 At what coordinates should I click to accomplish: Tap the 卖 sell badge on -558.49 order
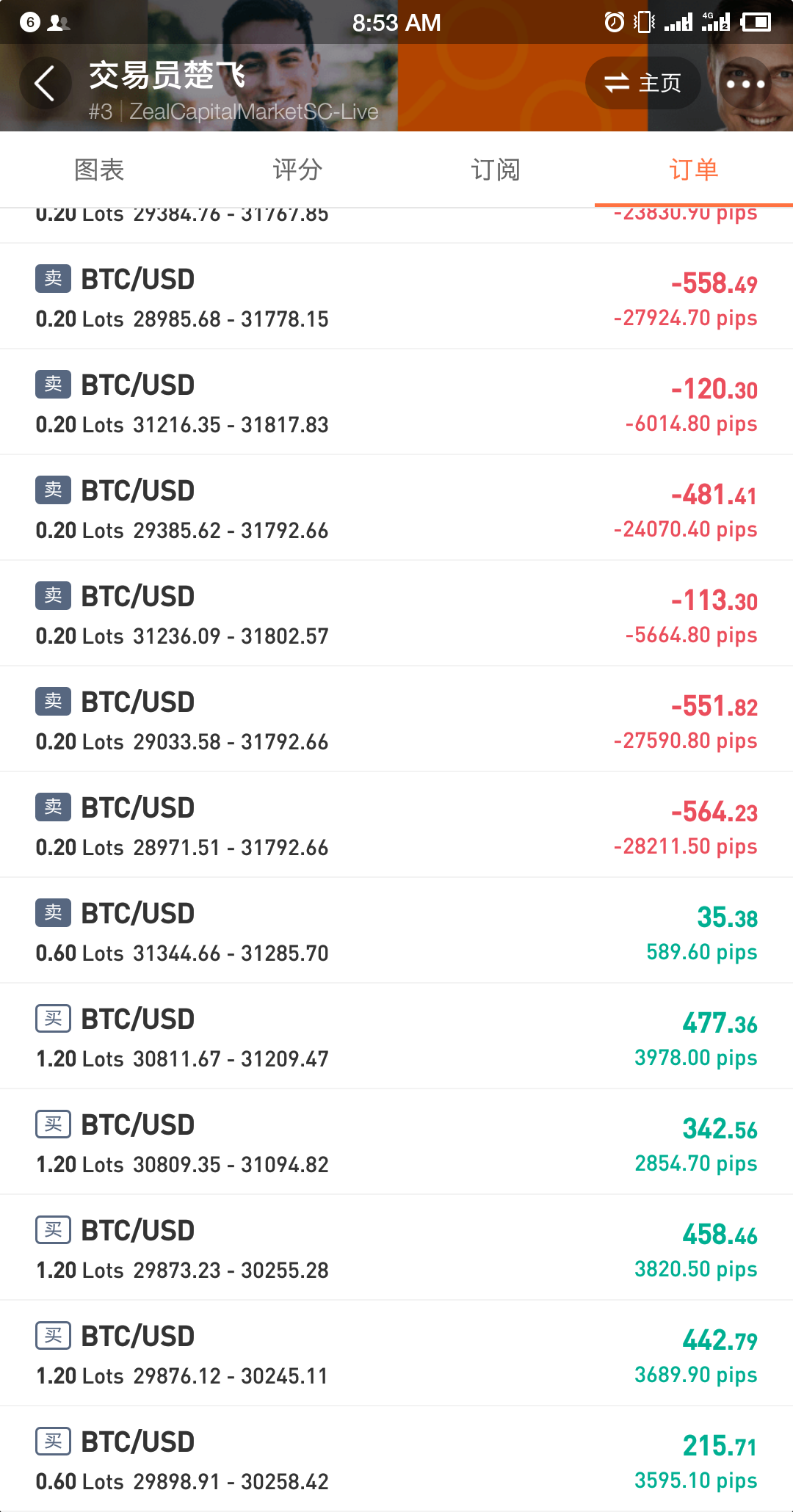(54, 279)
